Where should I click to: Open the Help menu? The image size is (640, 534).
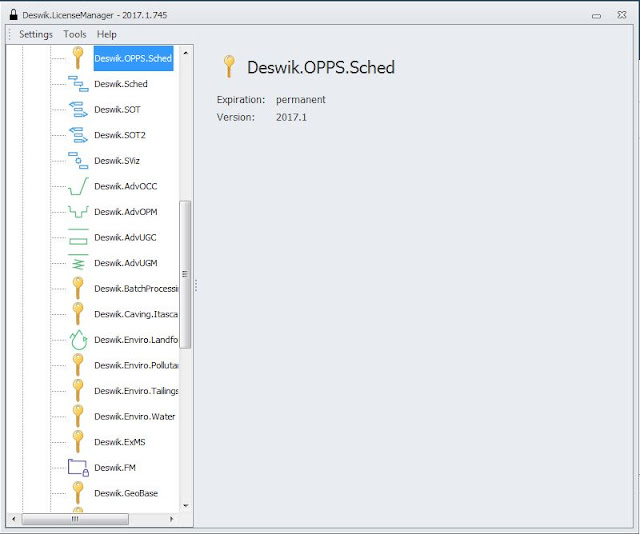point(107,34)
